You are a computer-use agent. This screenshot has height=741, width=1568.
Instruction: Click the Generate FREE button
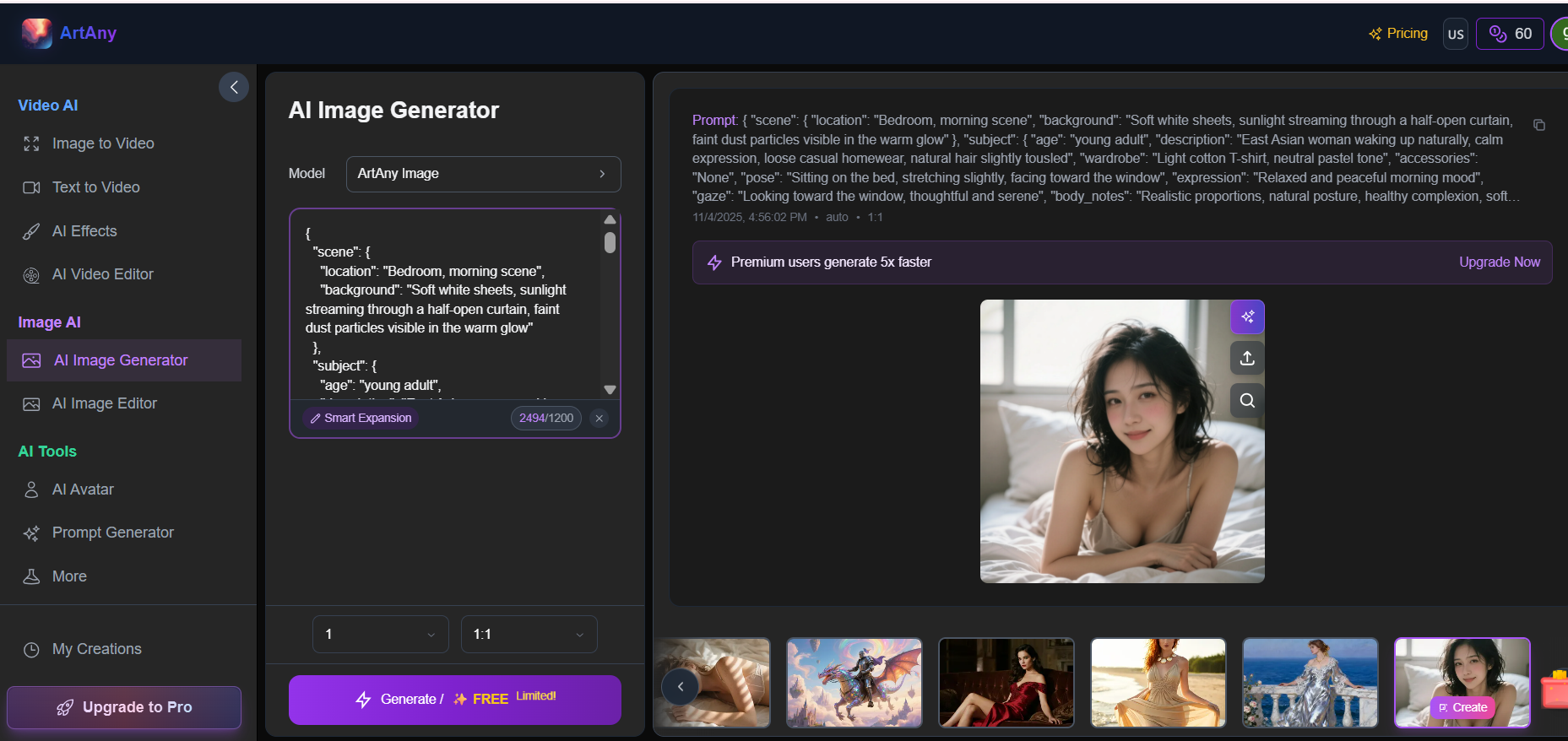point(454,699)
